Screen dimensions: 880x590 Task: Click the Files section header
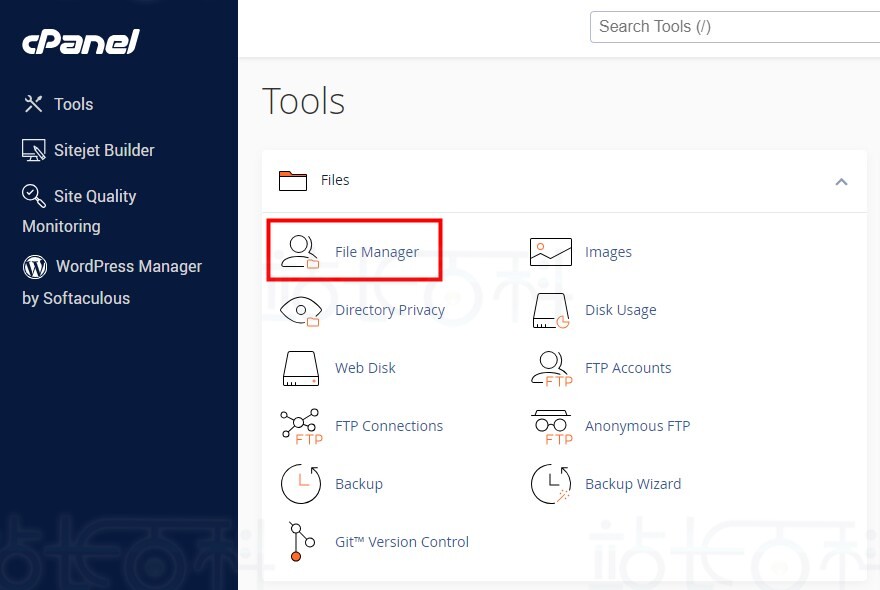[x=335, y=180]
